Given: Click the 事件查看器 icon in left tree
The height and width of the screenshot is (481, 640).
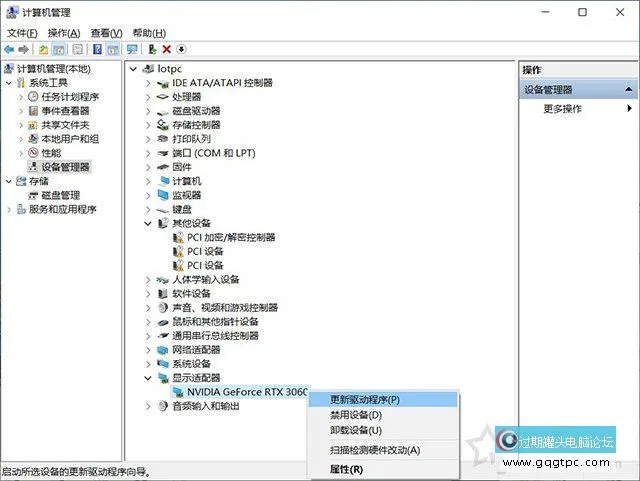Looking at the screenshot, I should [33, 111].
